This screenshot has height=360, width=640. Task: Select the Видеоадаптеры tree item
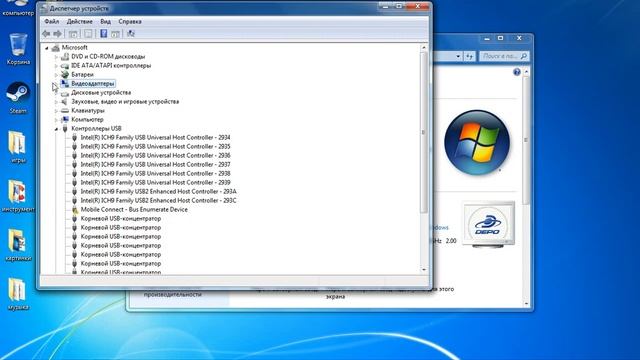click(x=93, y=84)
